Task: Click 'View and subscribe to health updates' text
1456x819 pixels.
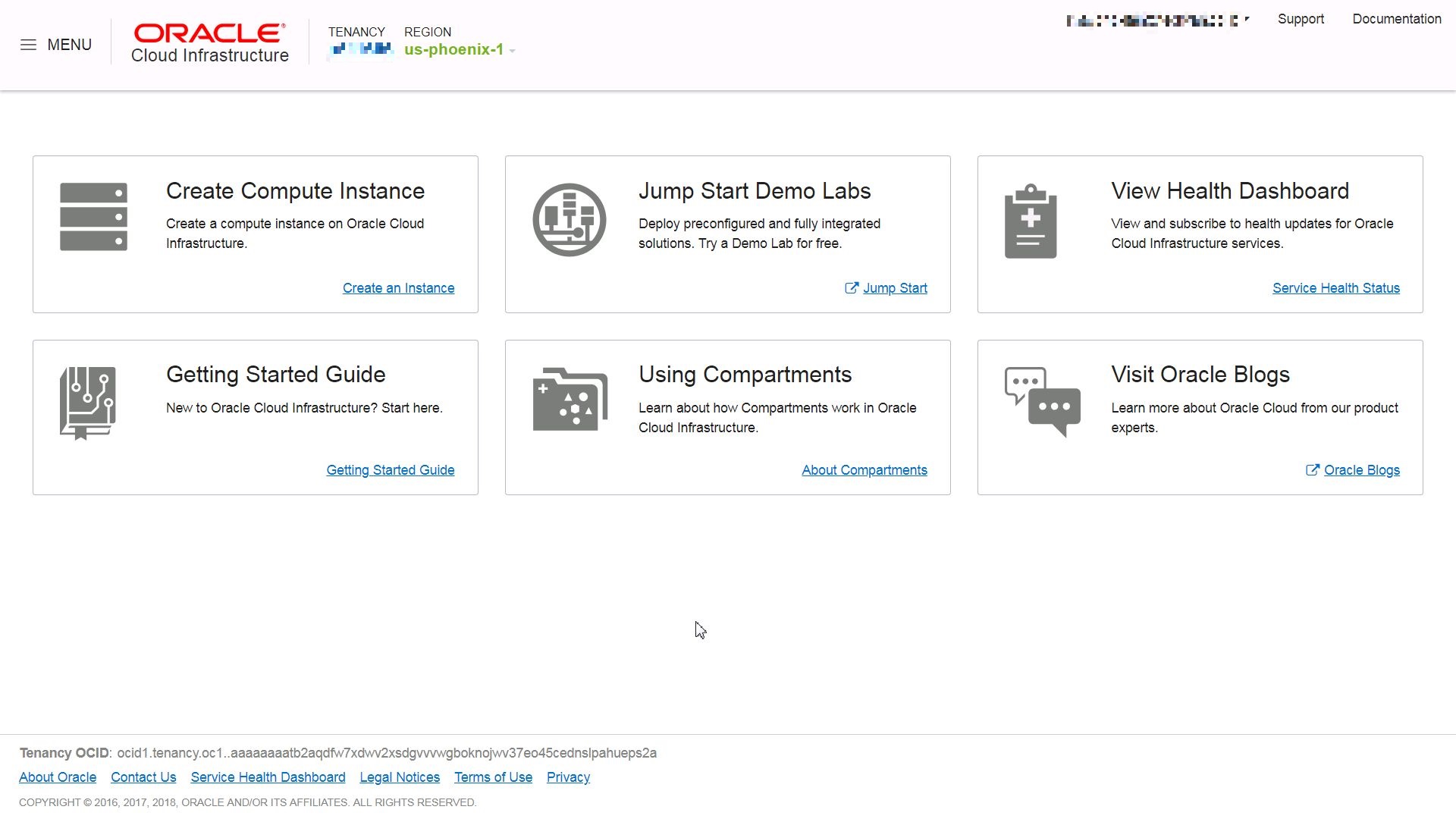Action: pos(1252,234)
